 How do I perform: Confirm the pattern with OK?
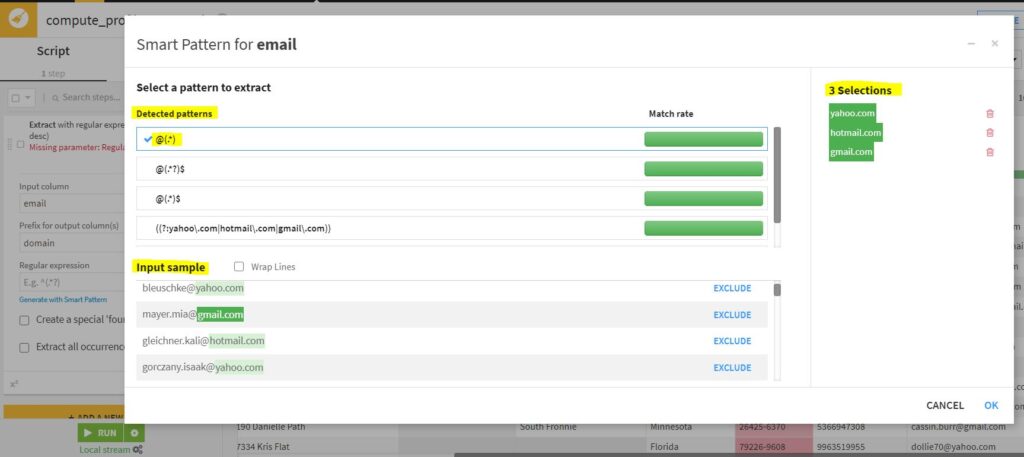[x=991, y=405]
